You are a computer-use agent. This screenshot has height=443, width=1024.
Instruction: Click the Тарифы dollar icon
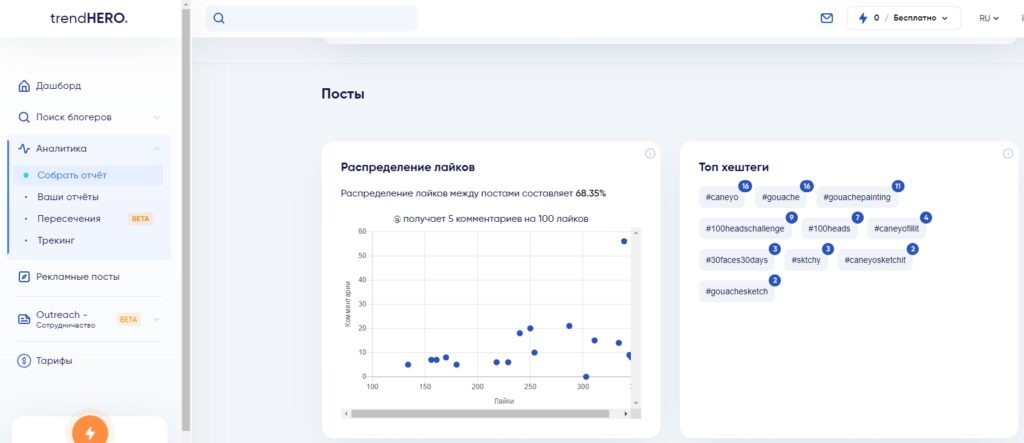point(24,361)
